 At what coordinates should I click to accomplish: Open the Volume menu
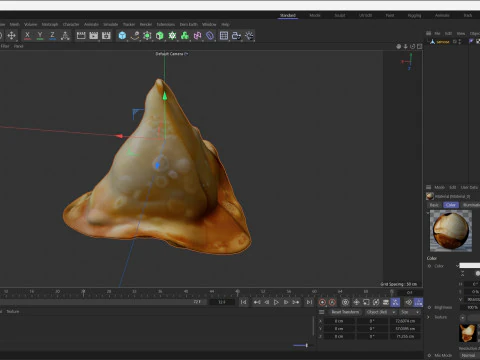30,24
